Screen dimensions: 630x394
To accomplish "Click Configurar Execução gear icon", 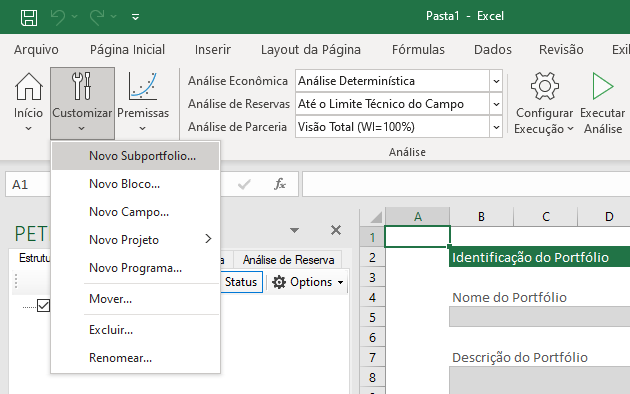I will coord(544,86).
